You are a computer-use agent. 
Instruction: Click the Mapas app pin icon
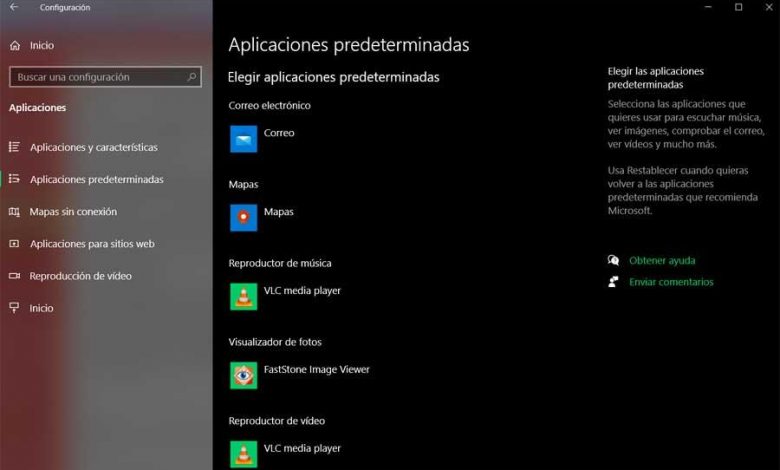coord(244,218)
